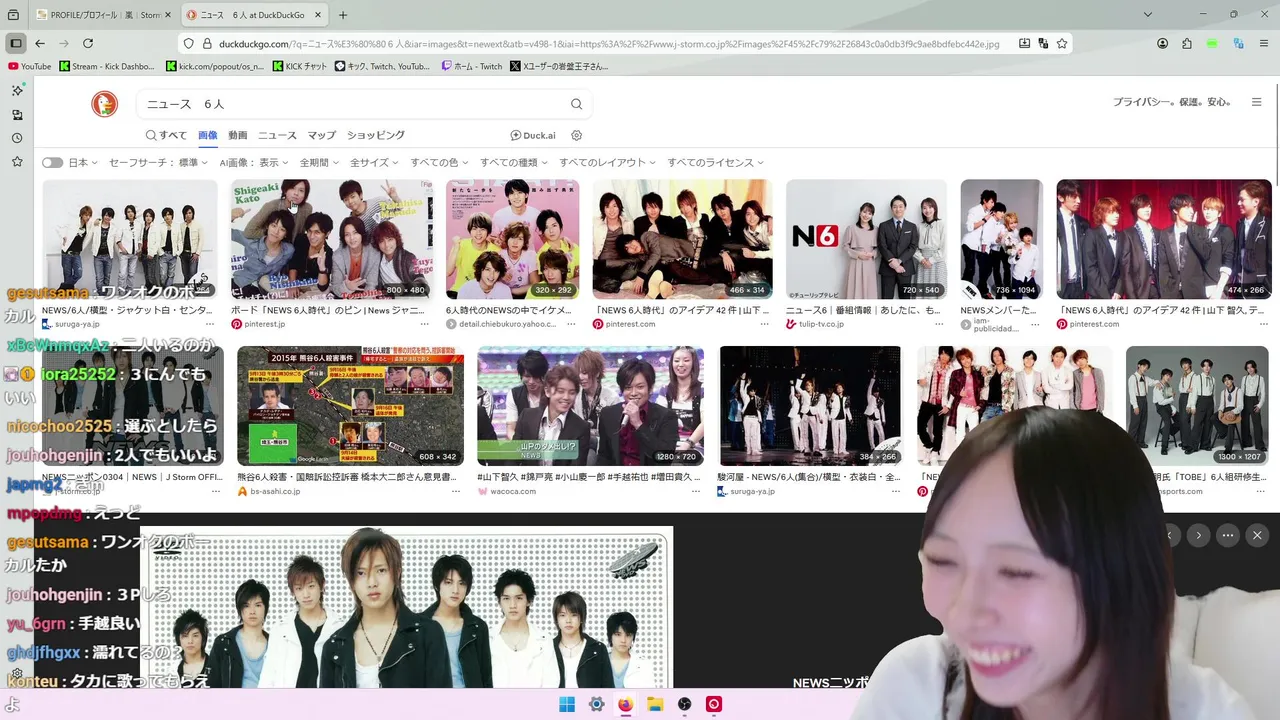This screenshot has height=720, width=1280.
Task: Open the AI画像 filter dropdown
Action: 254,162
